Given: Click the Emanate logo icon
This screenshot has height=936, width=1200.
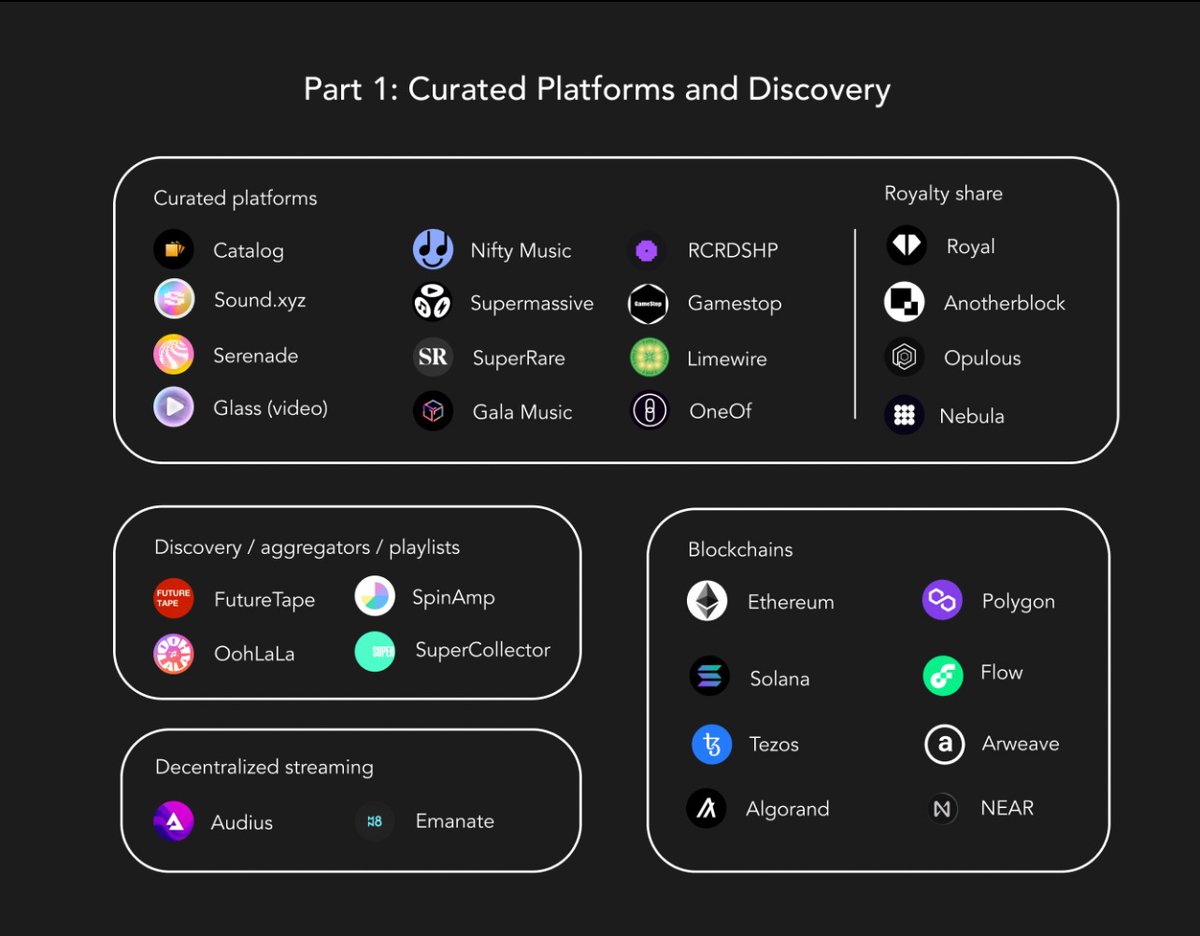Looking at the screenshot, I should point(375,821).
